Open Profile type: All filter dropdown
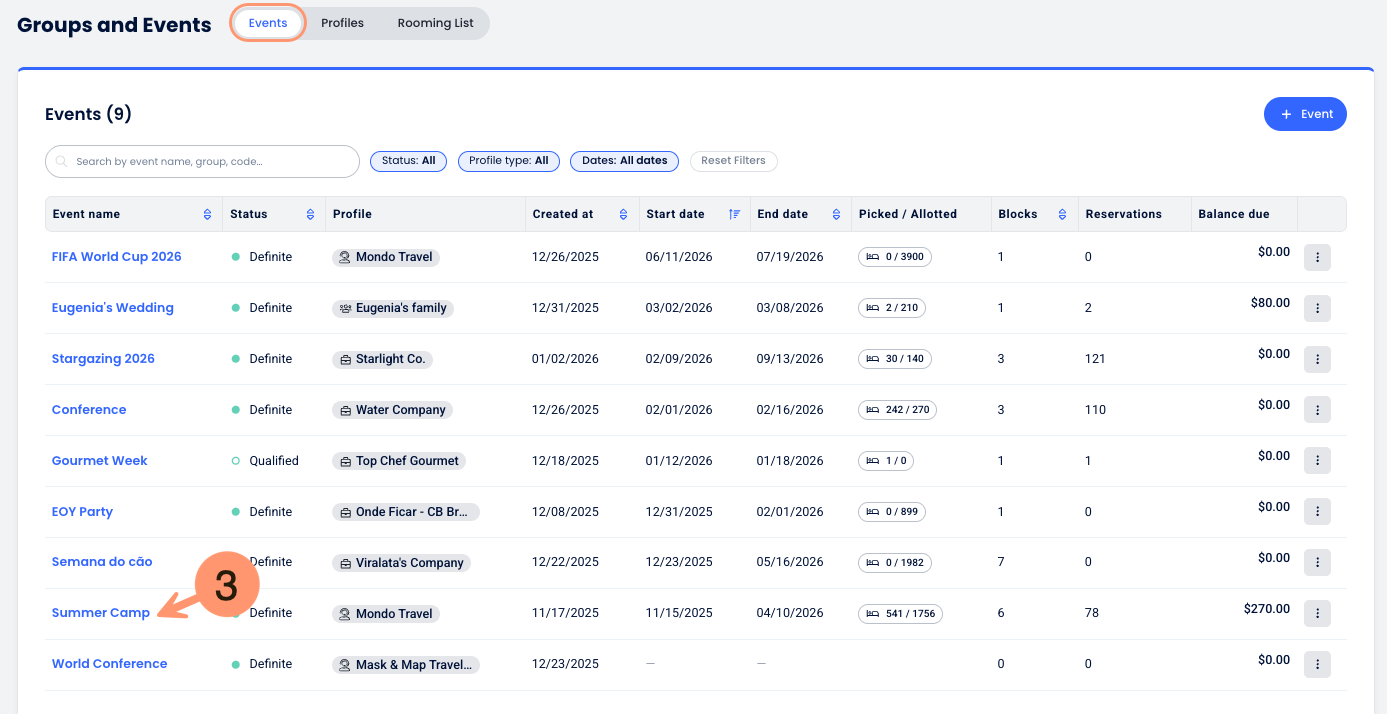The width and height of the screenshot is (1387, 714). 508,161
